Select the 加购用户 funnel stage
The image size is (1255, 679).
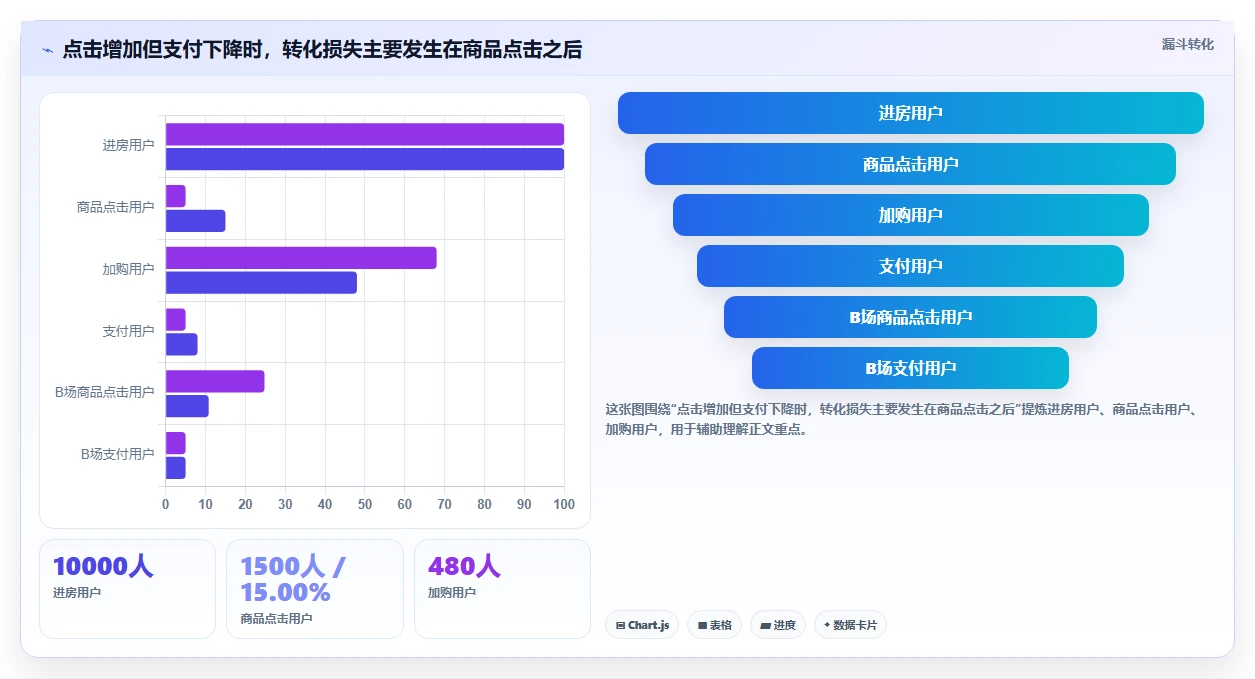[x=910, y=215]
